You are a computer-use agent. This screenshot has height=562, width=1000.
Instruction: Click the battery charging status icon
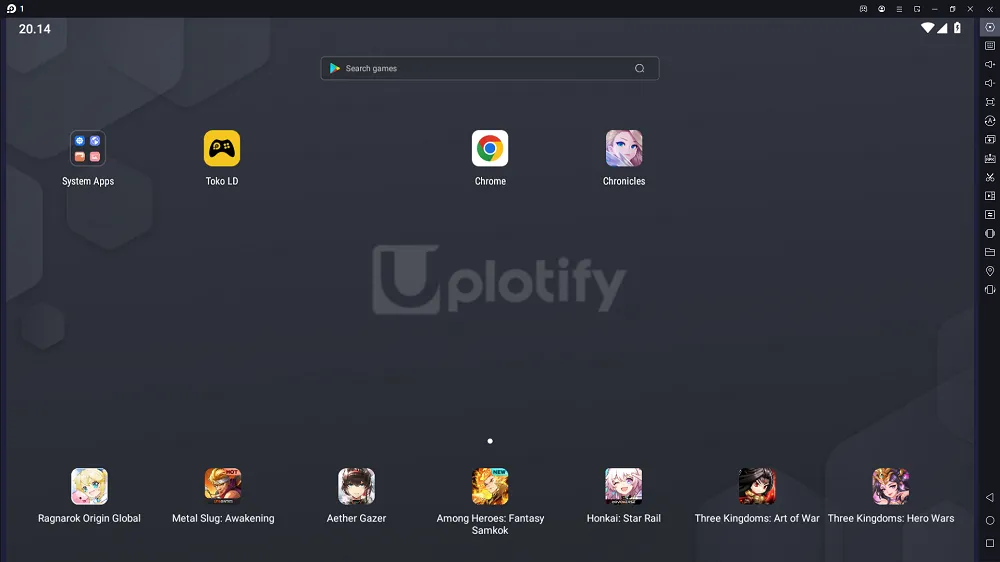(x=957, y=28)
